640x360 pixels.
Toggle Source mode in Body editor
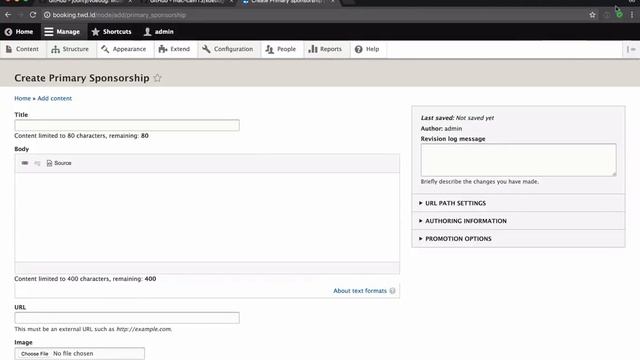click(59, 163)
